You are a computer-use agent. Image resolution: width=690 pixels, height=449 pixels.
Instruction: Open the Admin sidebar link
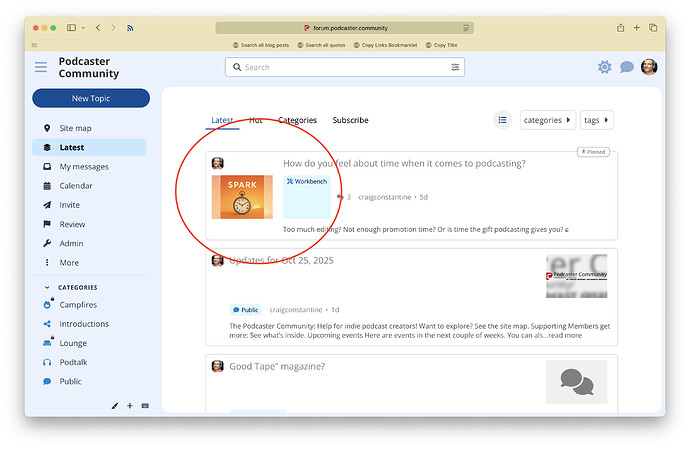coord(71,243)
